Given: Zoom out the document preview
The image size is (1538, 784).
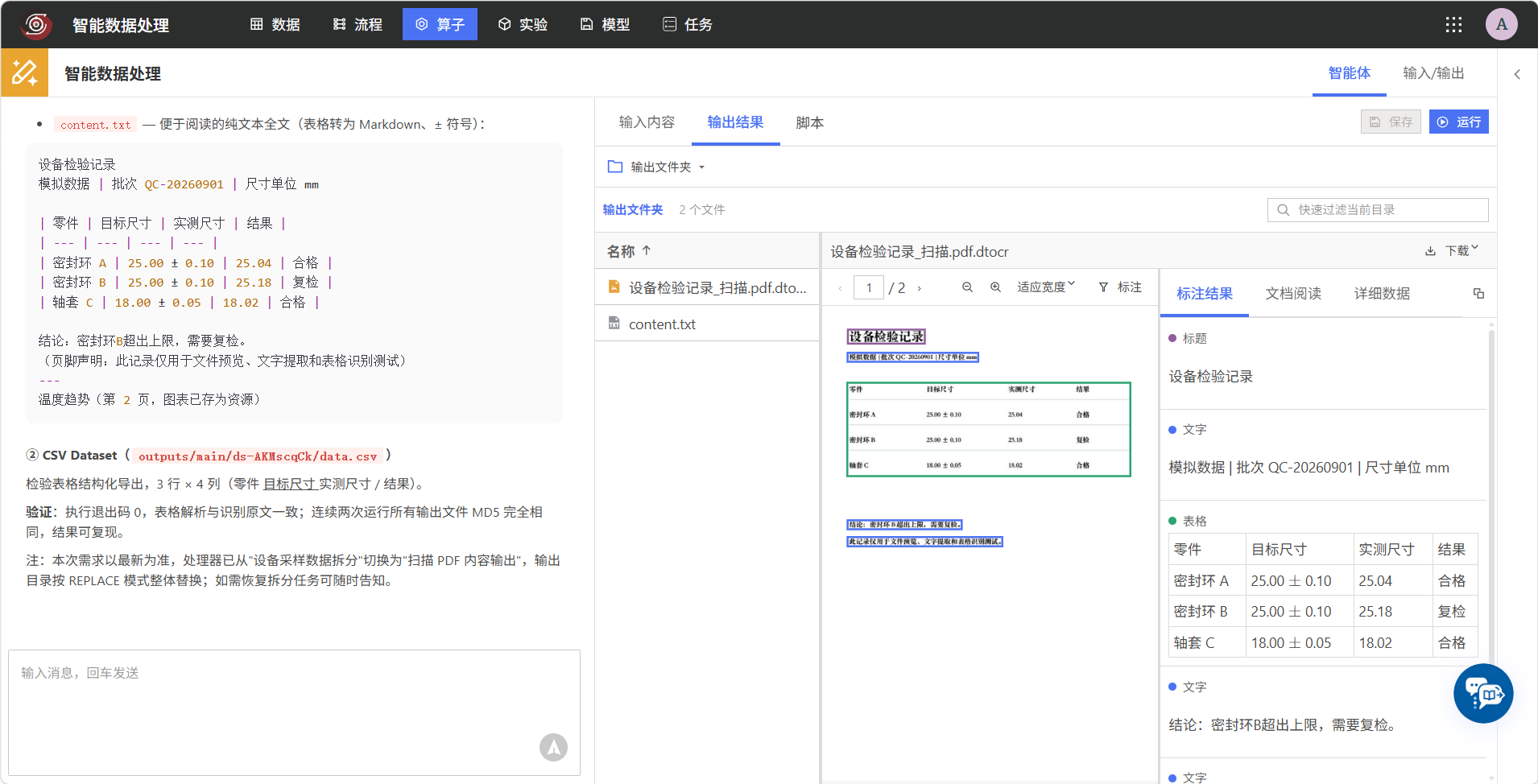Looking at the screenshot, I should point(967,287).
